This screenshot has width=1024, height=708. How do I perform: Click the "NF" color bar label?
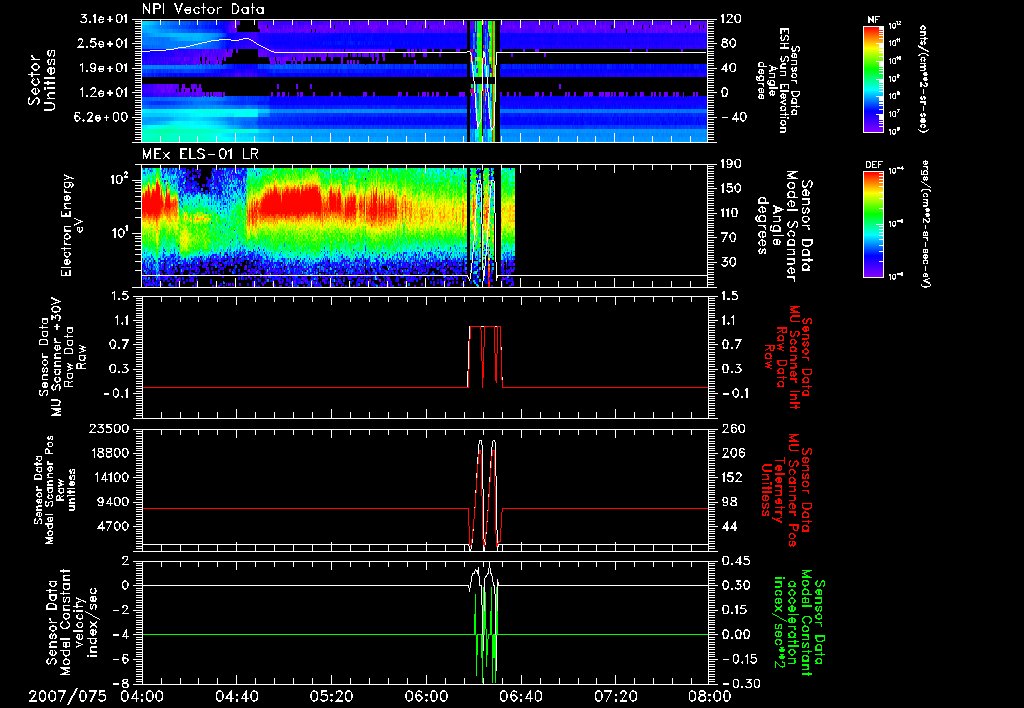[874, 20]
